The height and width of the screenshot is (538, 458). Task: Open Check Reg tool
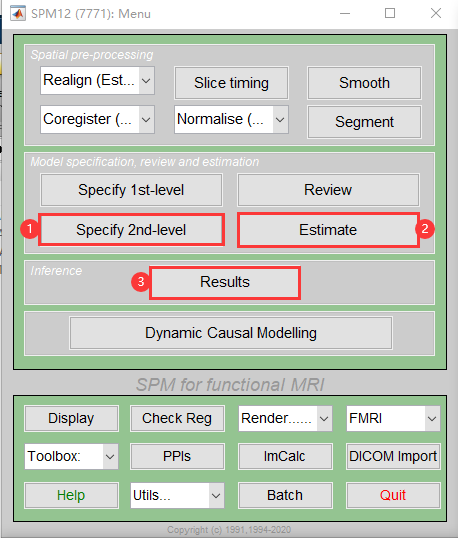pyautogui.click(x=177, y=418)
